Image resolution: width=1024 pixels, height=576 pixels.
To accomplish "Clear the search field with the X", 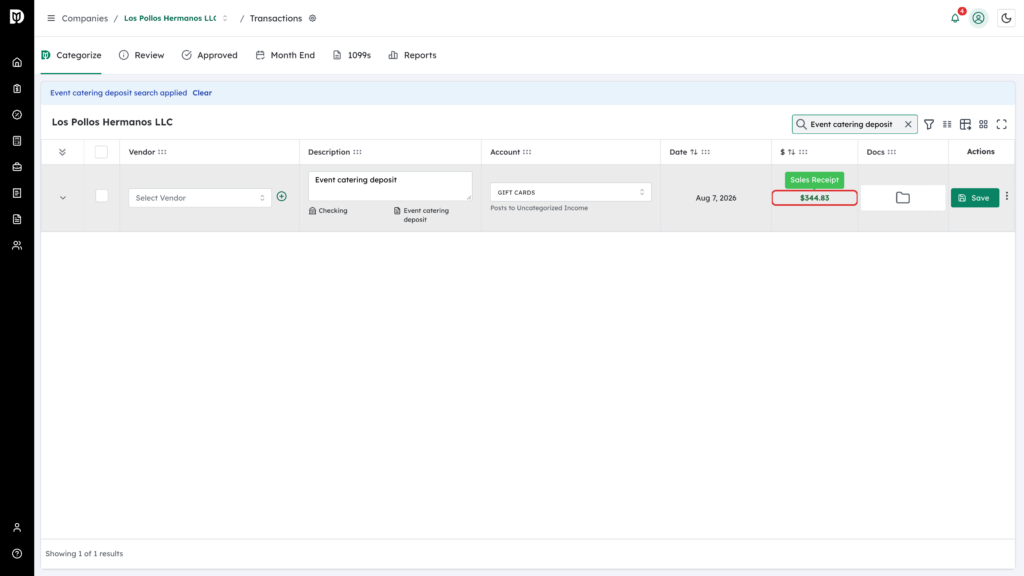I will coord(908,124).
